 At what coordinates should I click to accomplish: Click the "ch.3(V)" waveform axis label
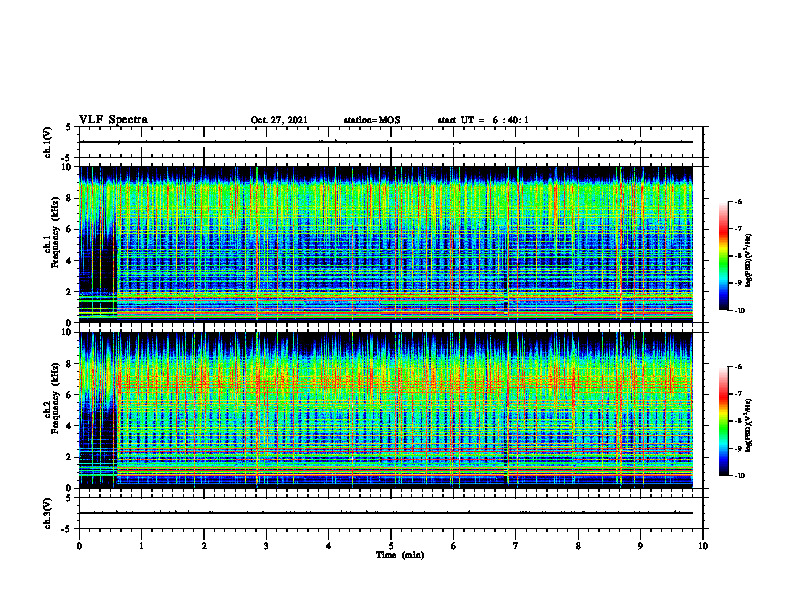click(x=48, y=513)
